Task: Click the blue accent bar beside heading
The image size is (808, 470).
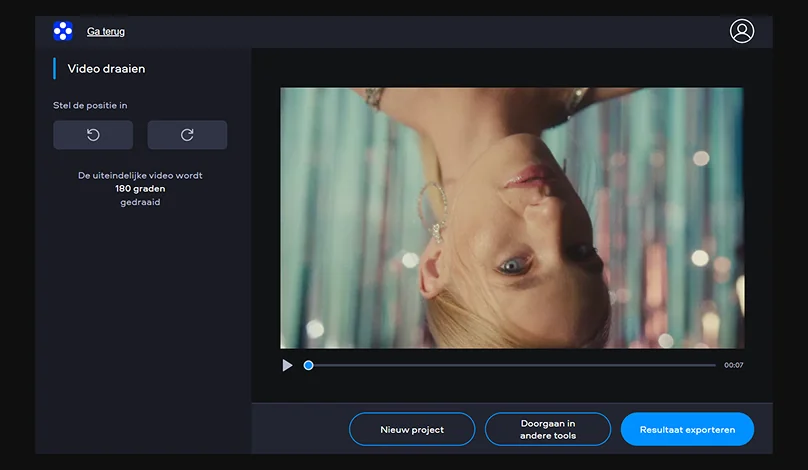Action: coord(54,69)
